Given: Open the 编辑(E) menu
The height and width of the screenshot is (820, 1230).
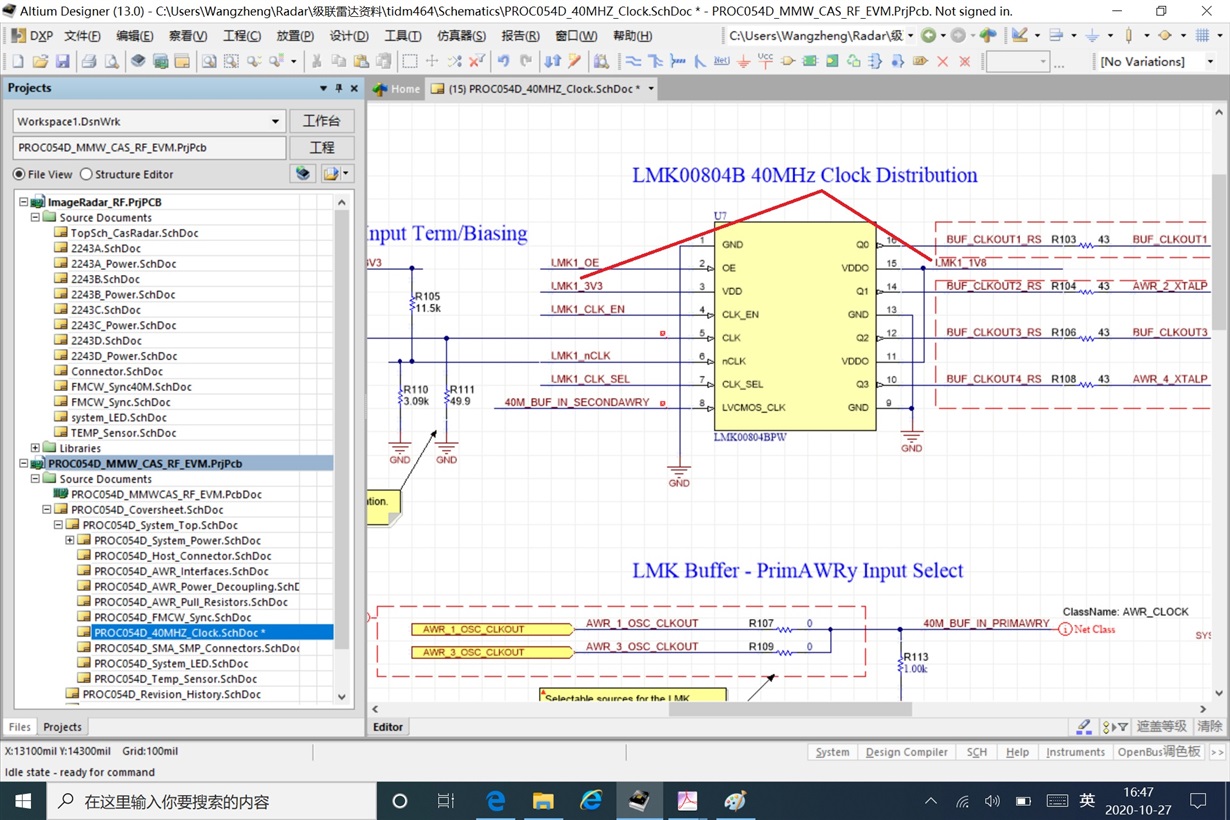Looking at the screenshot, I should point(135,36).
